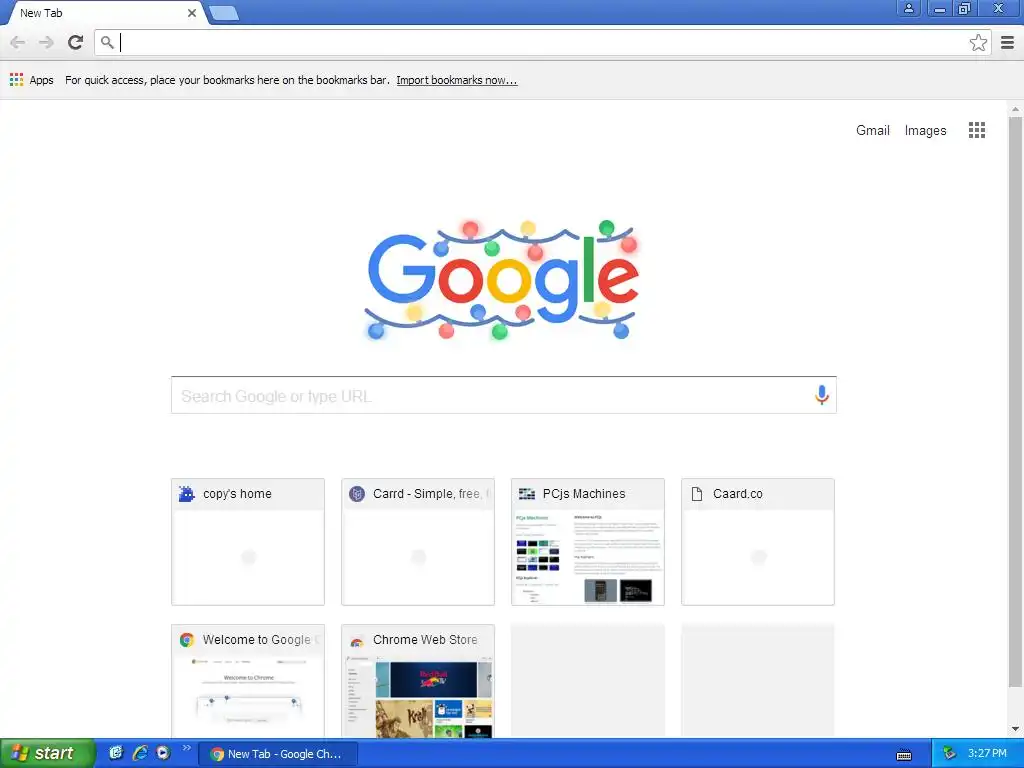This screenshot has width=1024, height=768.
Task: Click the network system tray icon
Action: coord(950,754)
